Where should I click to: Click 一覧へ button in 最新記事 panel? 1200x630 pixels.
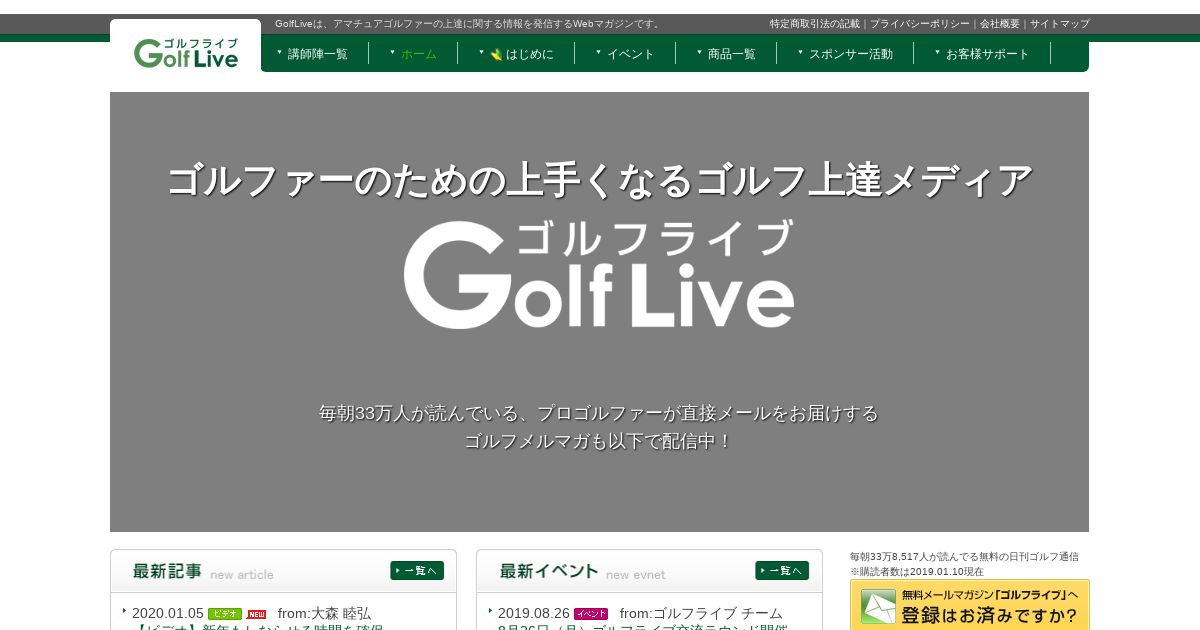[417, 571]
